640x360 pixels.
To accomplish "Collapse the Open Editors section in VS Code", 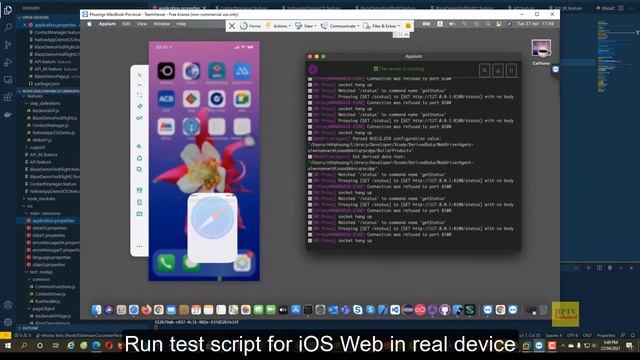I will (19, 18).
